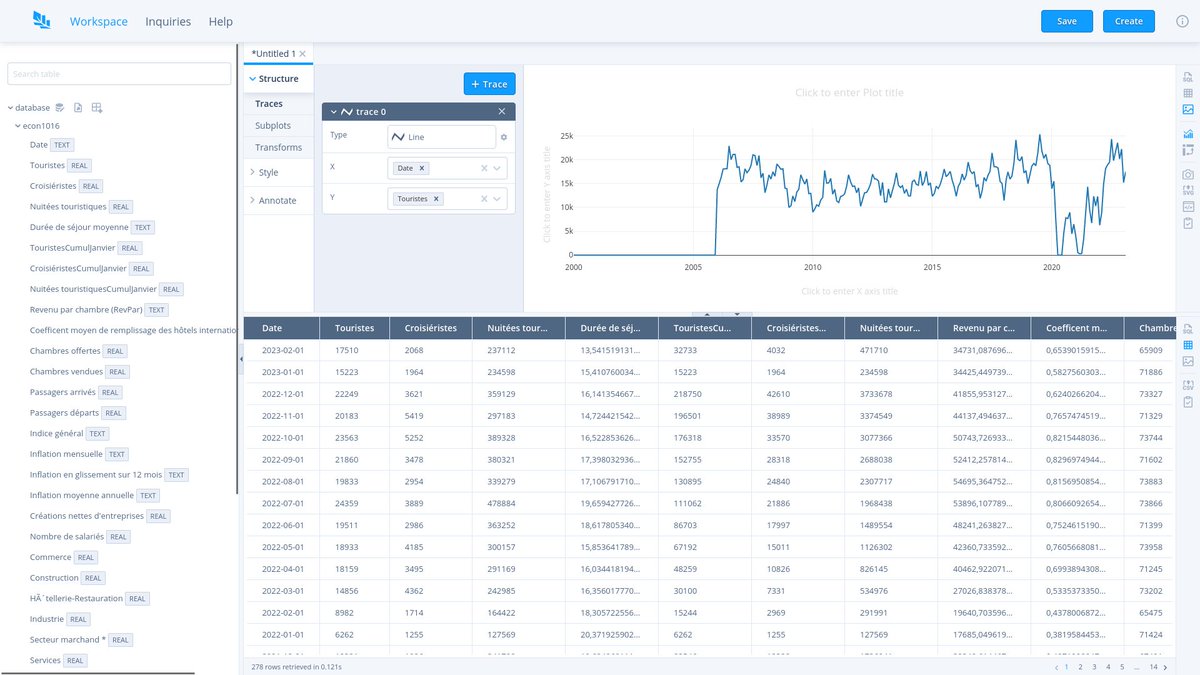This screenshot has width=1200, height=675.
Task: Open the X column dropdown arrow
Action: click(497, 168)
